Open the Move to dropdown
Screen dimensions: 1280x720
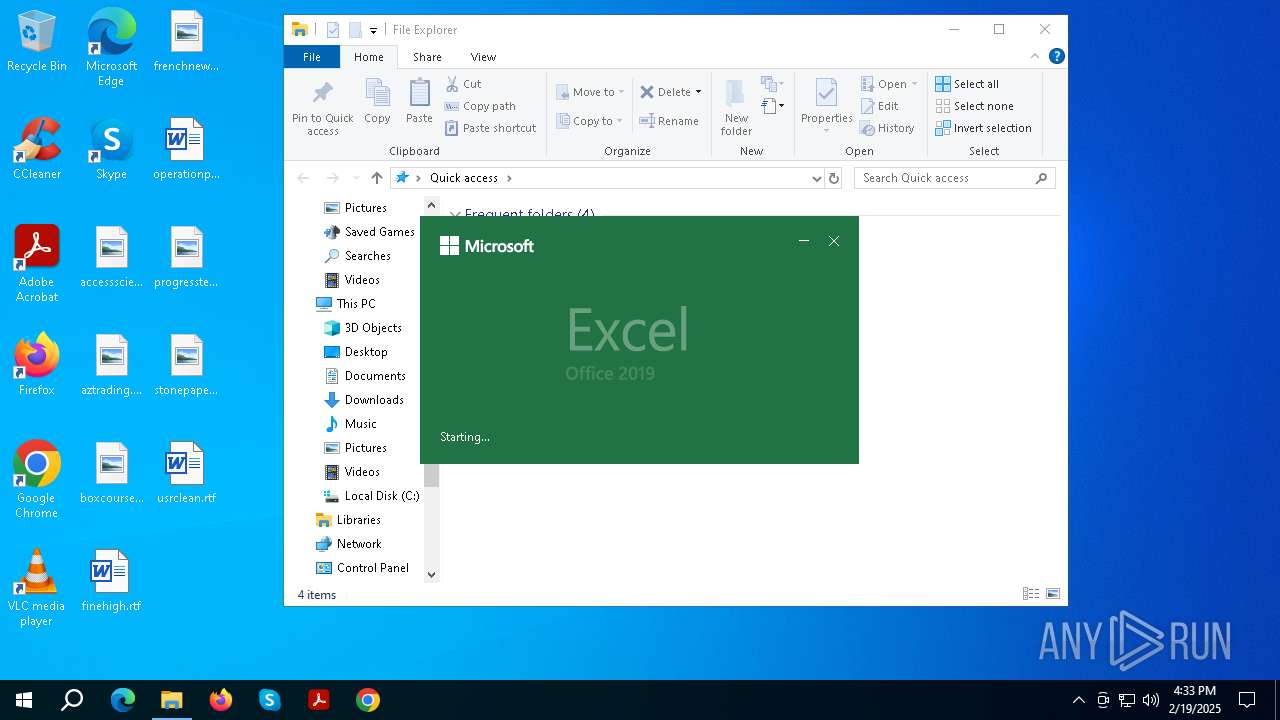click(590, 92)
